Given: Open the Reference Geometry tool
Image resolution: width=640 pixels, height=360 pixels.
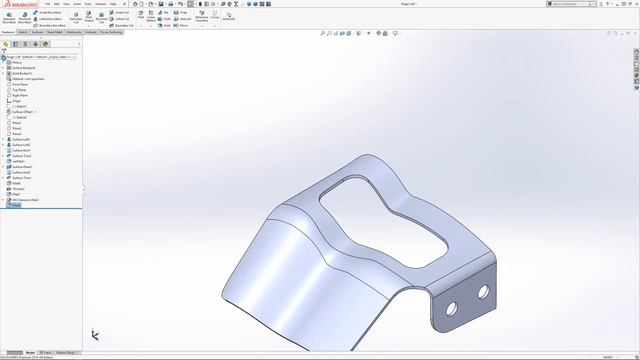Looking at the screenshot, I should (202, 16).
